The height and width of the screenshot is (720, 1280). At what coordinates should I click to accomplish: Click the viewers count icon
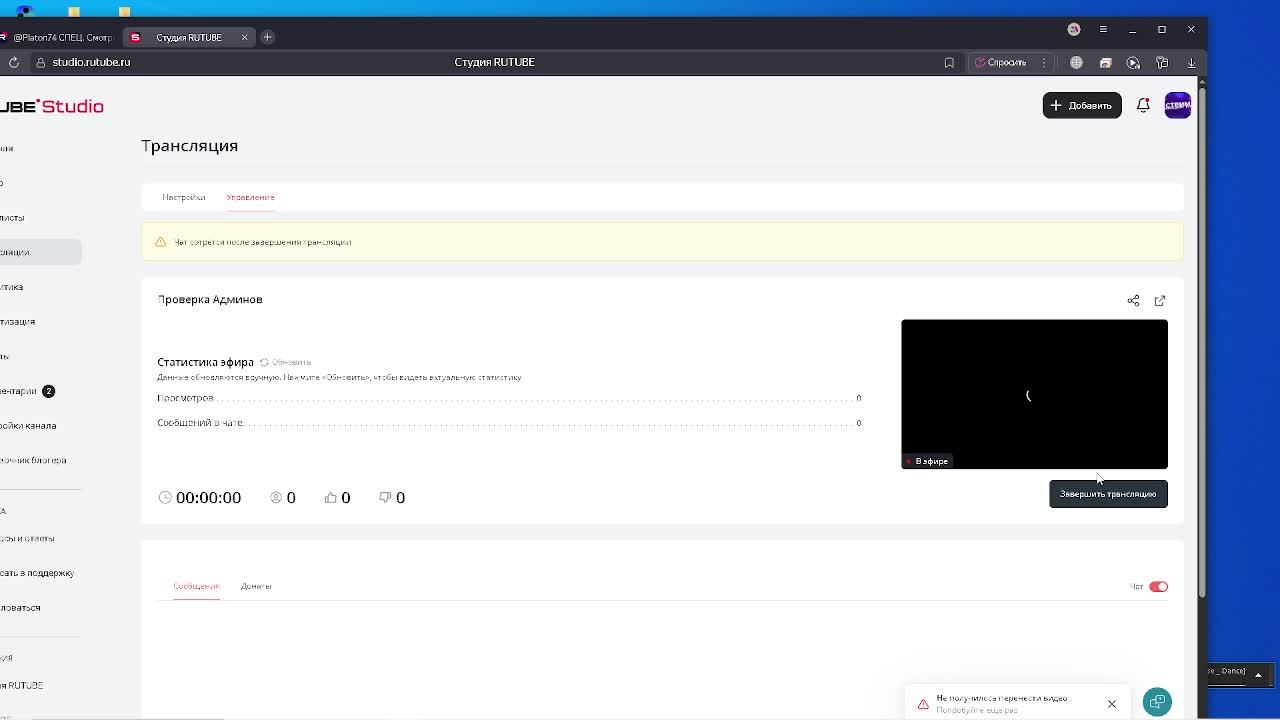276,497
